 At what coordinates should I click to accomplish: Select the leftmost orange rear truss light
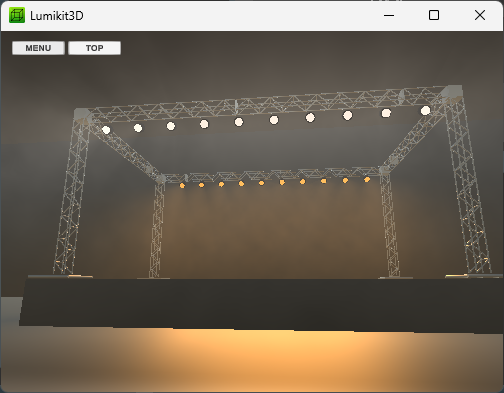click(x=182, y=185)
